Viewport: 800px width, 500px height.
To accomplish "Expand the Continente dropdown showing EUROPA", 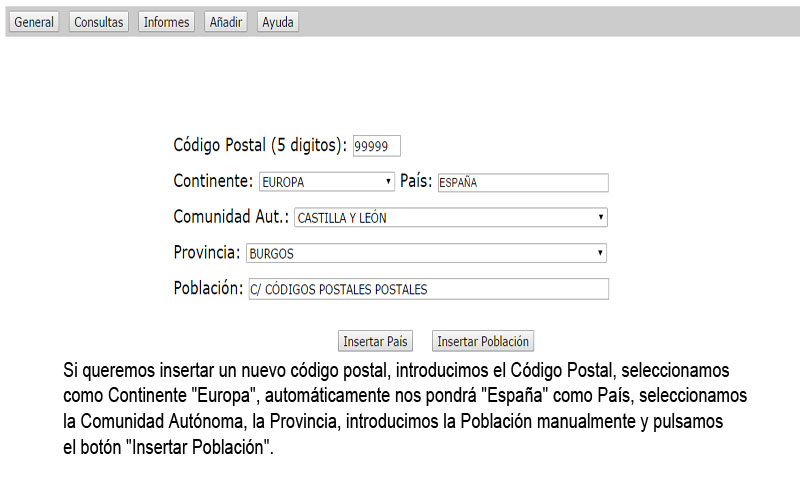I will tap(327, 182).
